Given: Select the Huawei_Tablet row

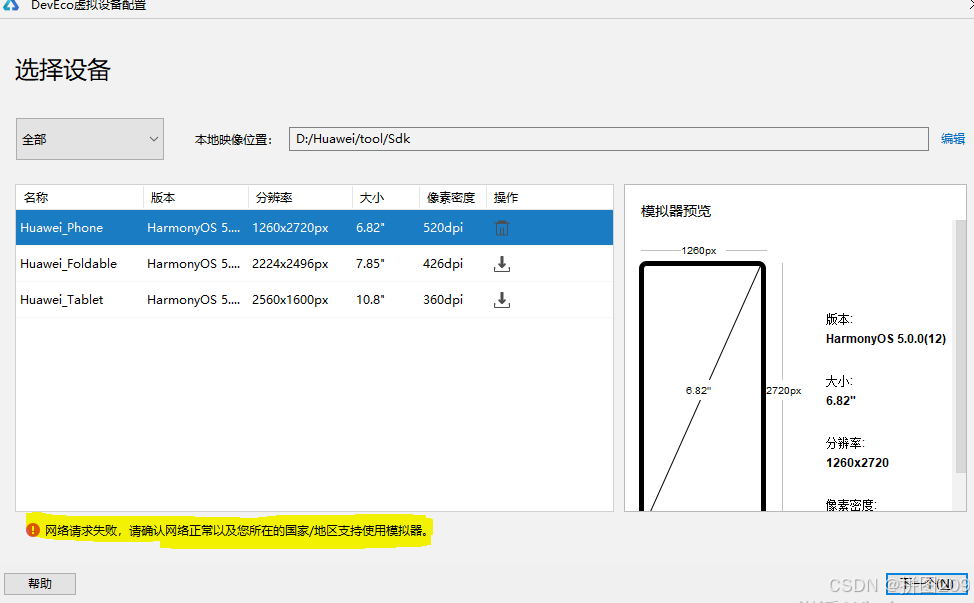Looking at the screenshot, I should point(314,300).
